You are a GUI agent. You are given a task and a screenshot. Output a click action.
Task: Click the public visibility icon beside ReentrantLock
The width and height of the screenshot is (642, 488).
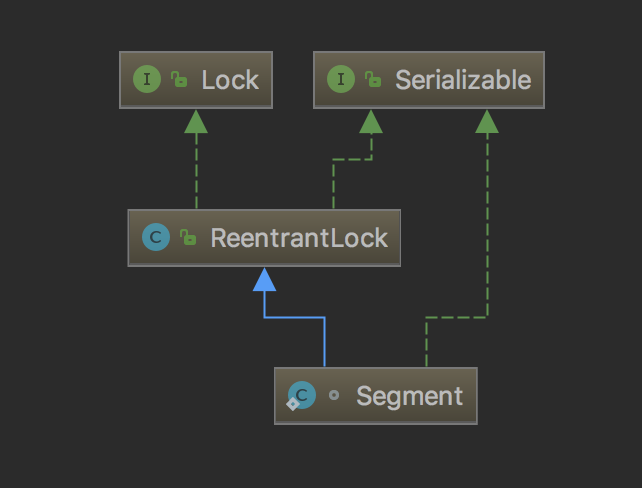tap(188, 238)
